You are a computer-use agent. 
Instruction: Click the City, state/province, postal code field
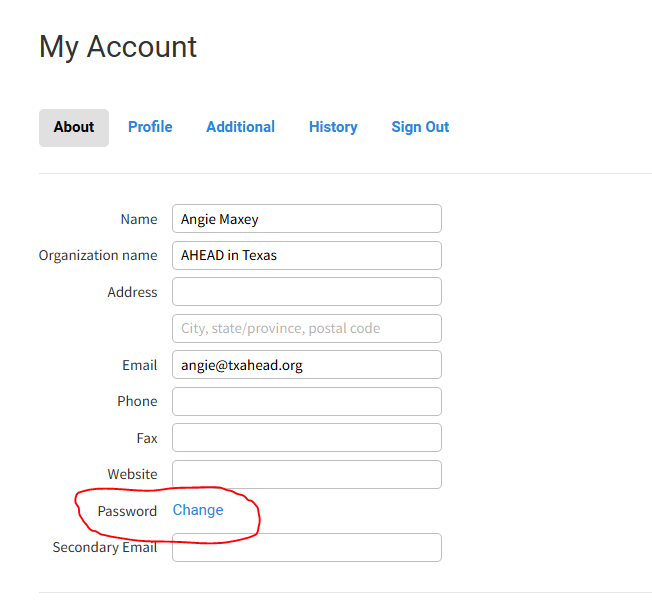[x=307, y=328]
